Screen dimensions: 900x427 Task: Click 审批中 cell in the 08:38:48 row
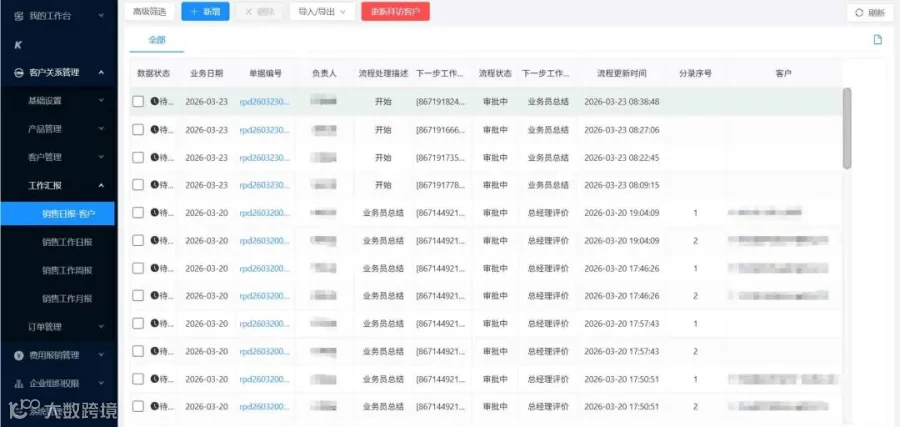[x=495, y=102]
